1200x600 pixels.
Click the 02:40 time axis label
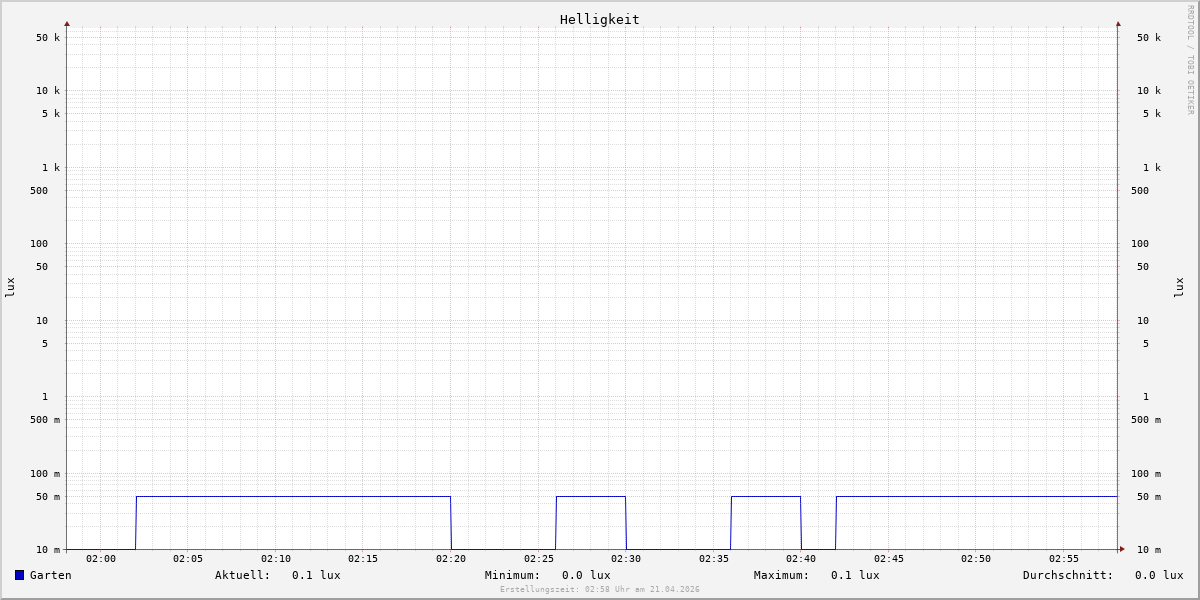coord(801,559)
